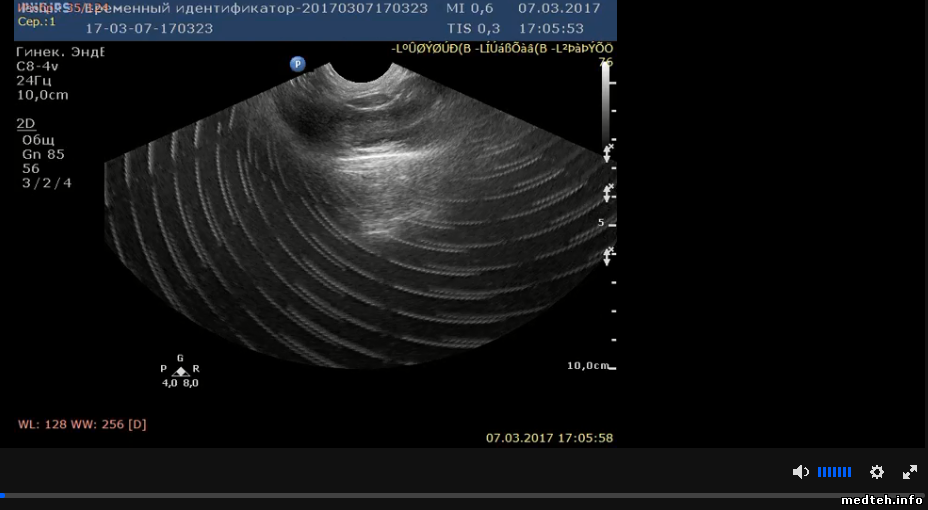The width and height of the screenshot is (928, 510).
Task: Click the 24Гц frame rate label
Action: pyautogui.click(x=34, y=80)
